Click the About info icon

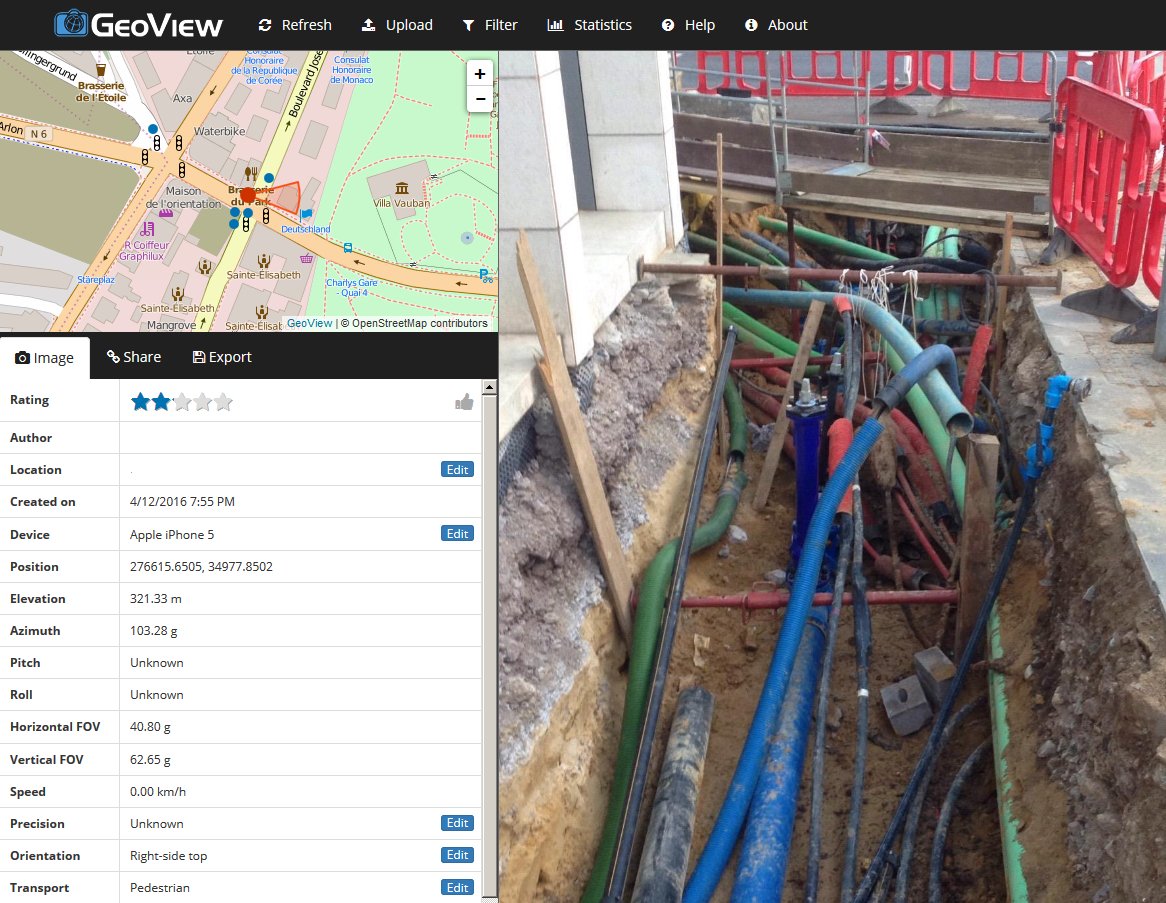click(750, 24)
